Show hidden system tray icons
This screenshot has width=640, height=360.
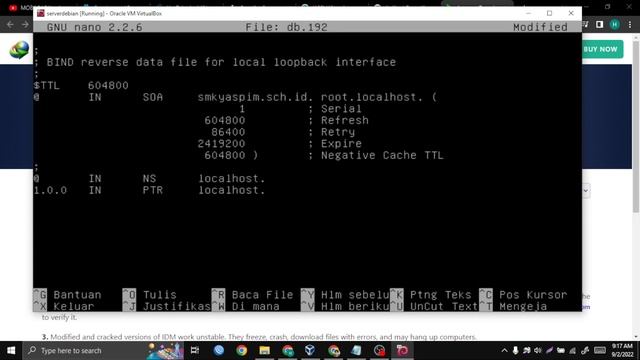click(504, 351)
